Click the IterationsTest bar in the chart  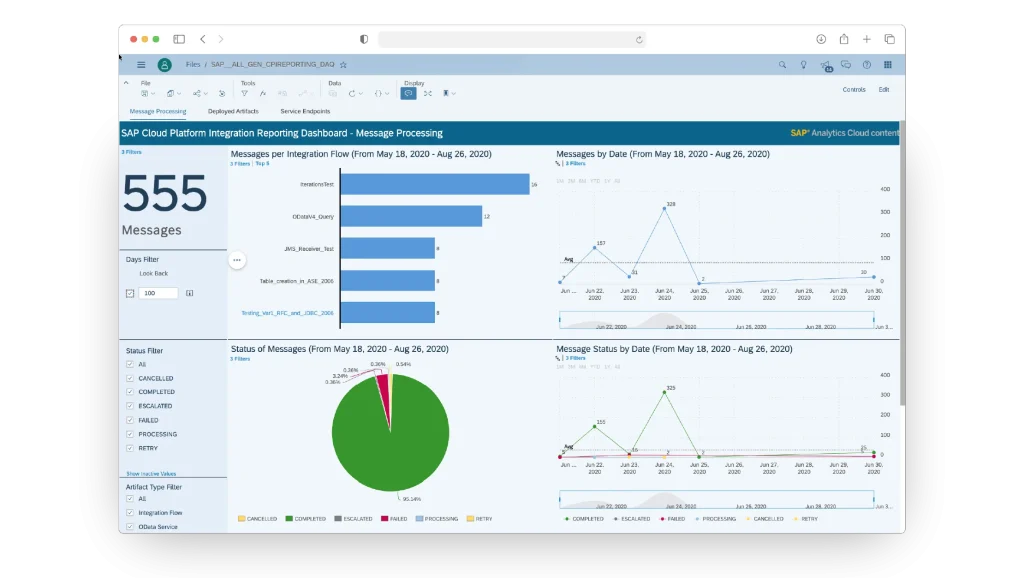434,184
